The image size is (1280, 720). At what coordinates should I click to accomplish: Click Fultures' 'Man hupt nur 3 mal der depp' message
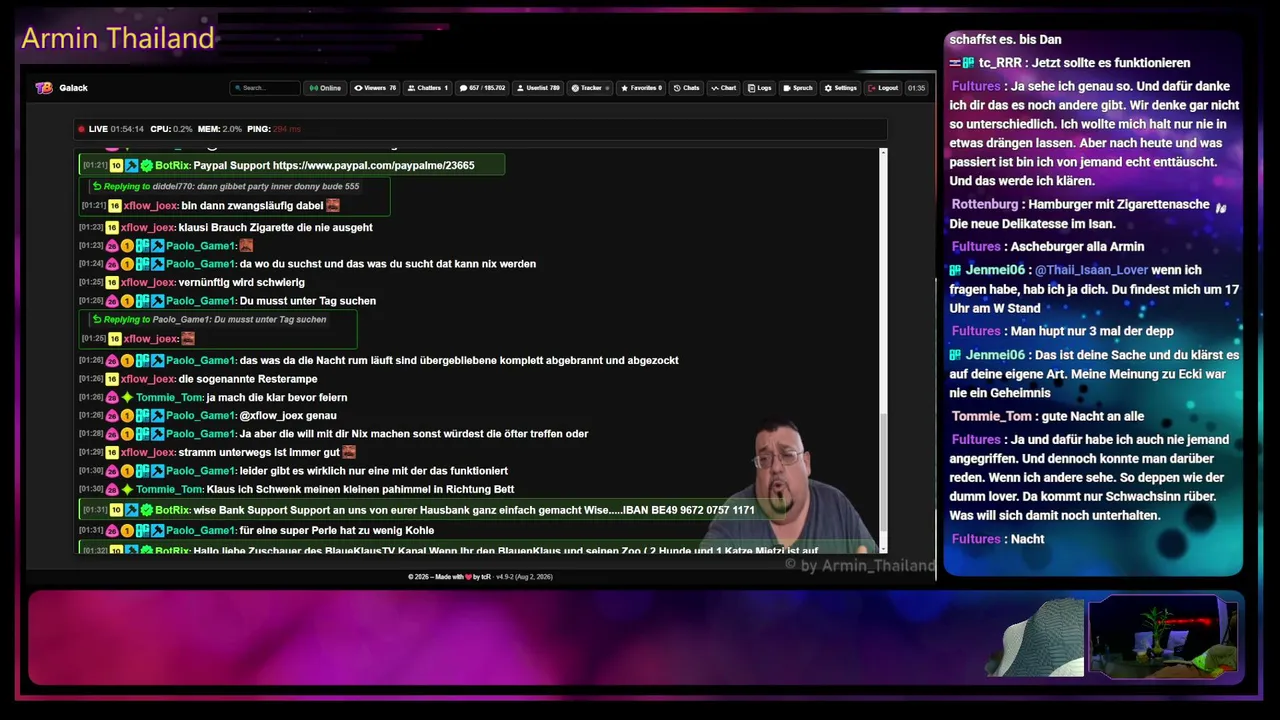click(x=1063, y=331)
